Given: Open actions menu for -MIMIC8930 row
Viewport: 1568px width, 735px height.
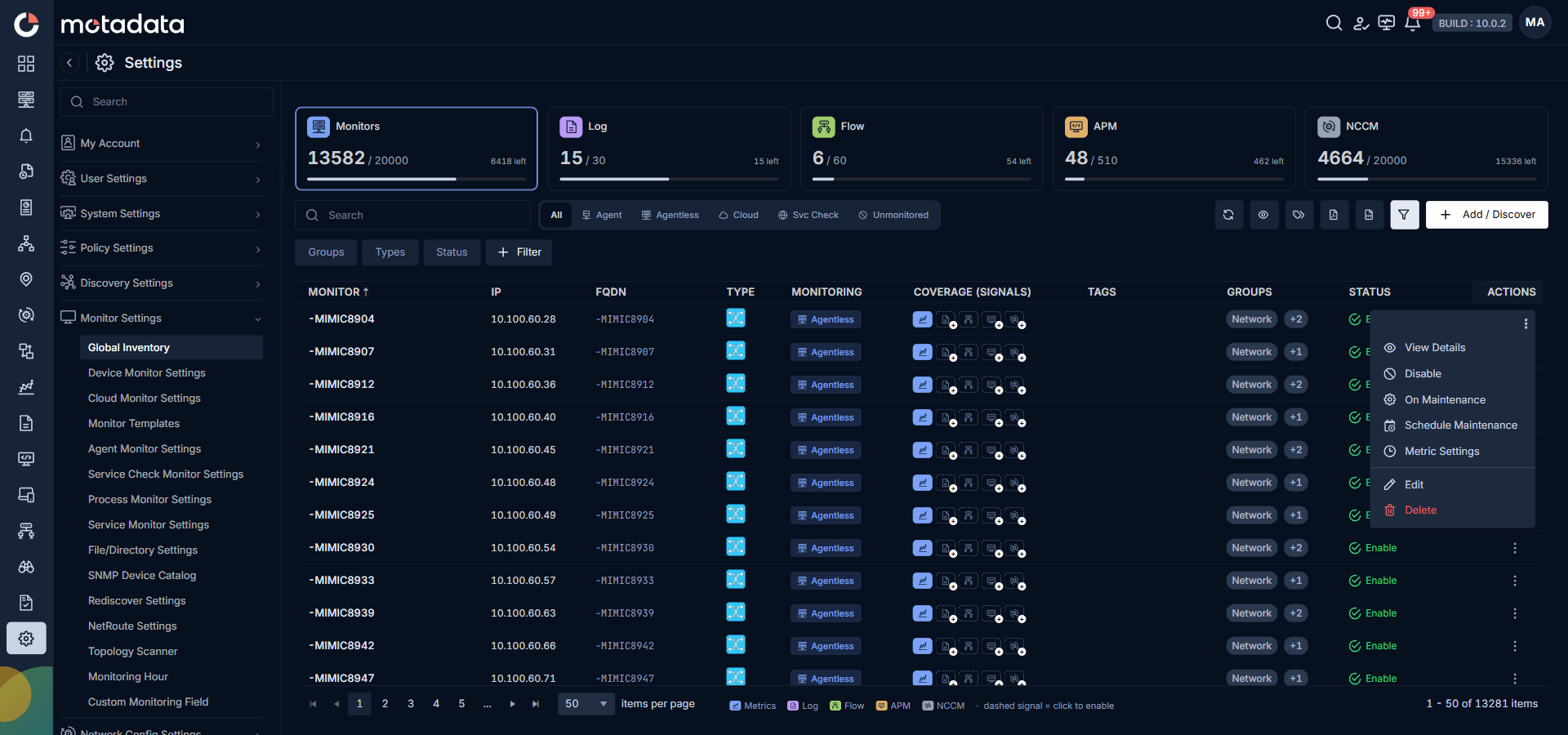Looking at the screenshot, I should 1515,548.
